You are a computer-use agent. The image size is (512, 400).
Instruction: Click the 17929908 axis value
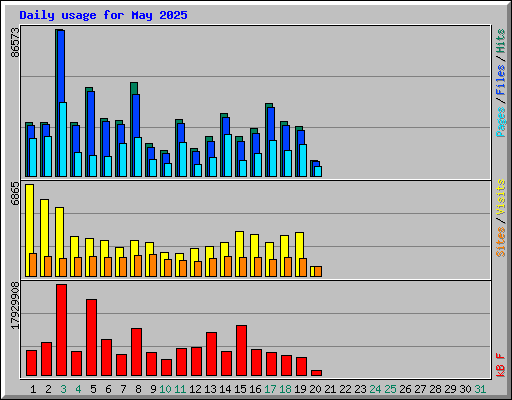pos(15,306)
